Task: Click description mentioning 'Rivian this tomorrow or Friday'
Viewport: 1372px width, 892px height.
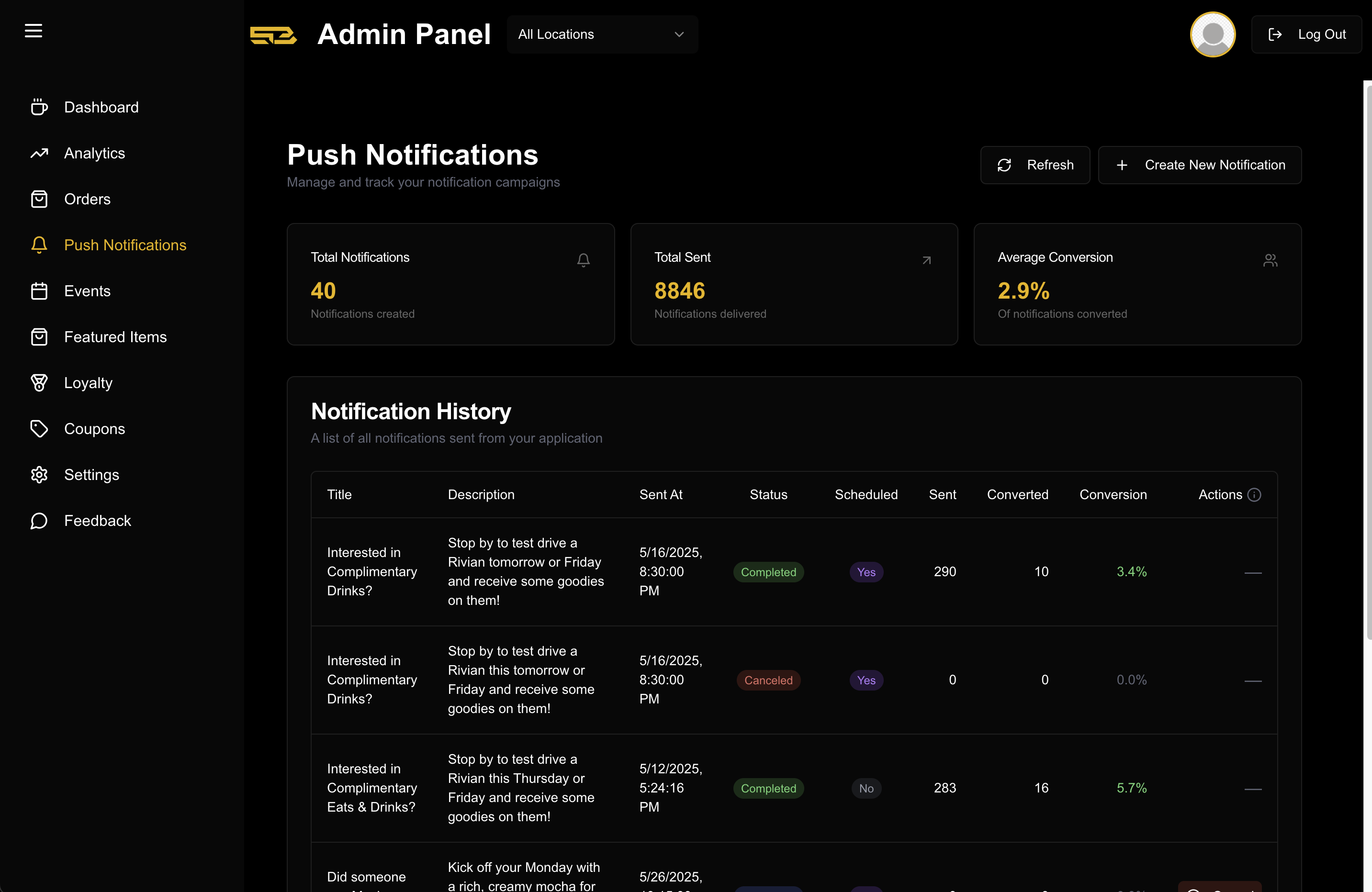Action: [x=521, y=680]
